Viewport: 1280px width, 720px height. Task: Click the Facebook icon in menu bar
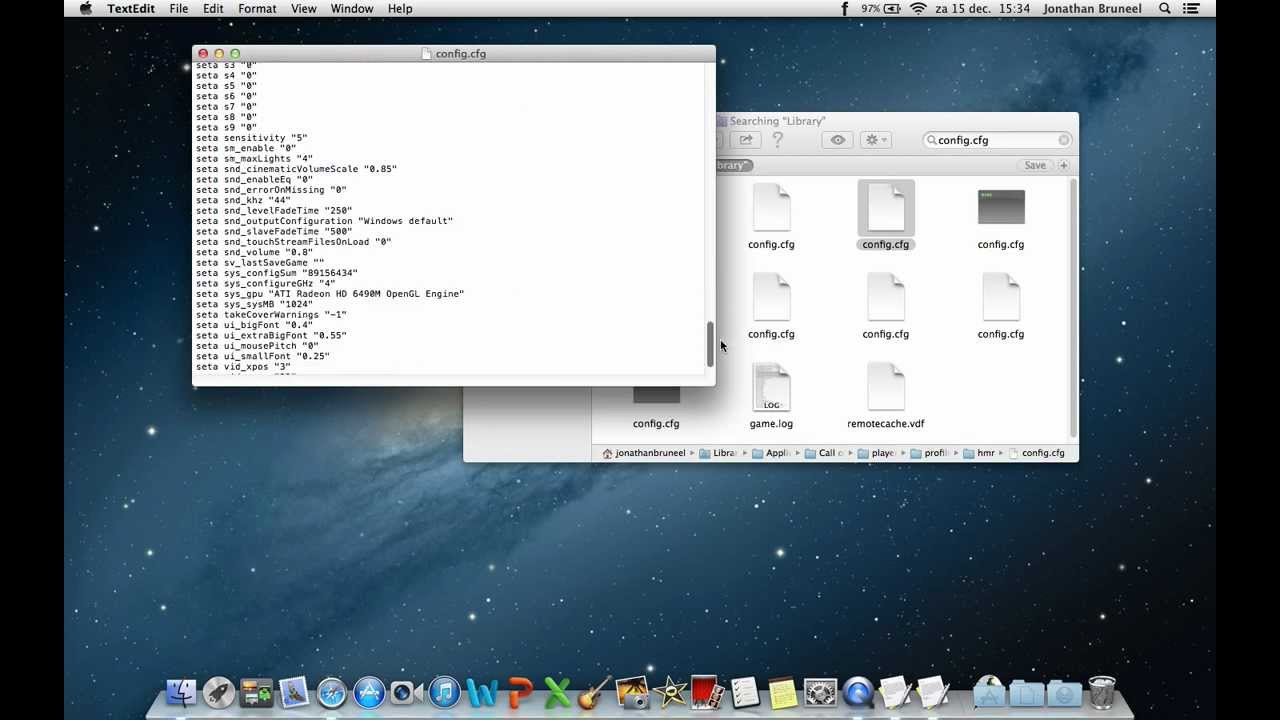point(845,8)
